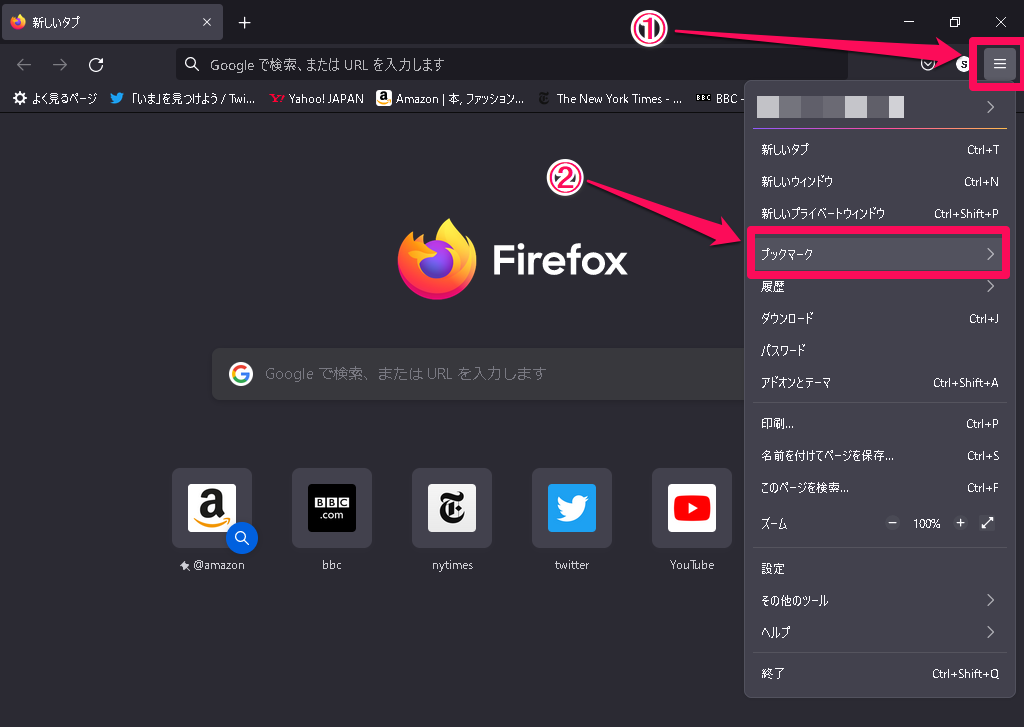Select 新しいウィンドウ menu item

coord(880,182)
